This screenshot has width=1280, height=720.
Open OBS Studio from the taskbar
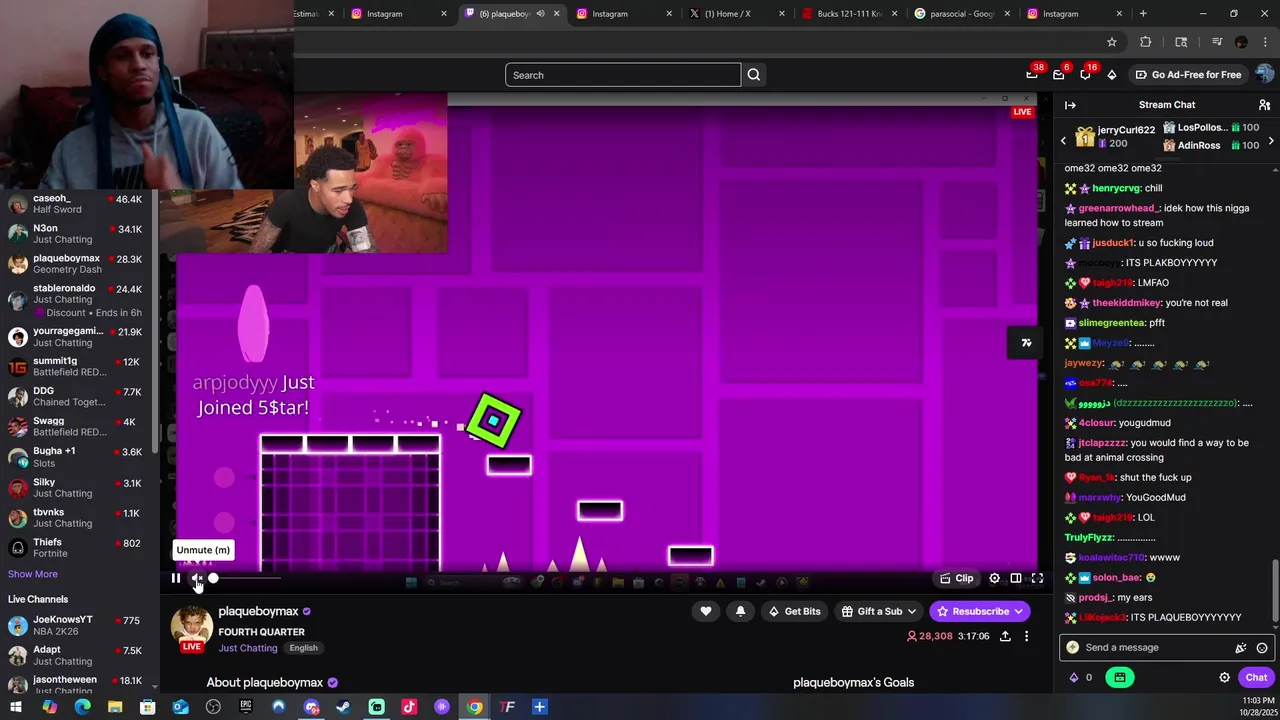tap(213, 707)
